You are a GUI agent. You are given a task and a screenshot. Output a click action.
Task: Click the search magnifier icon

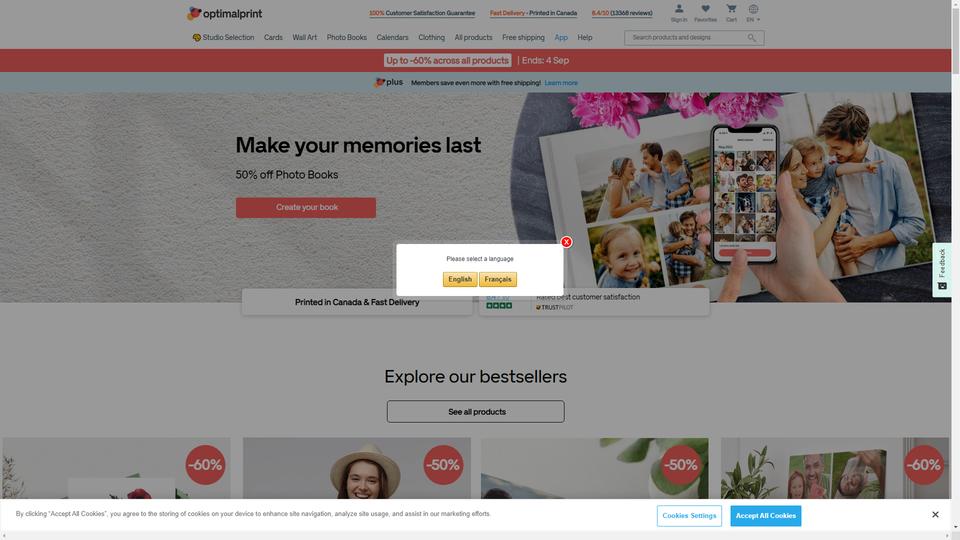752,38
